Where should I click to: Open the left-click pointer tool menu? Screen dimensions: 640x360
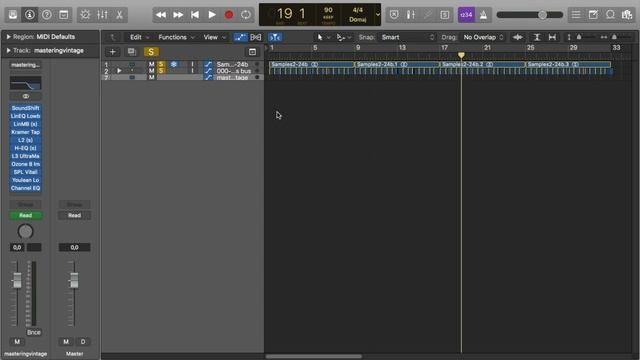(324, 37)
